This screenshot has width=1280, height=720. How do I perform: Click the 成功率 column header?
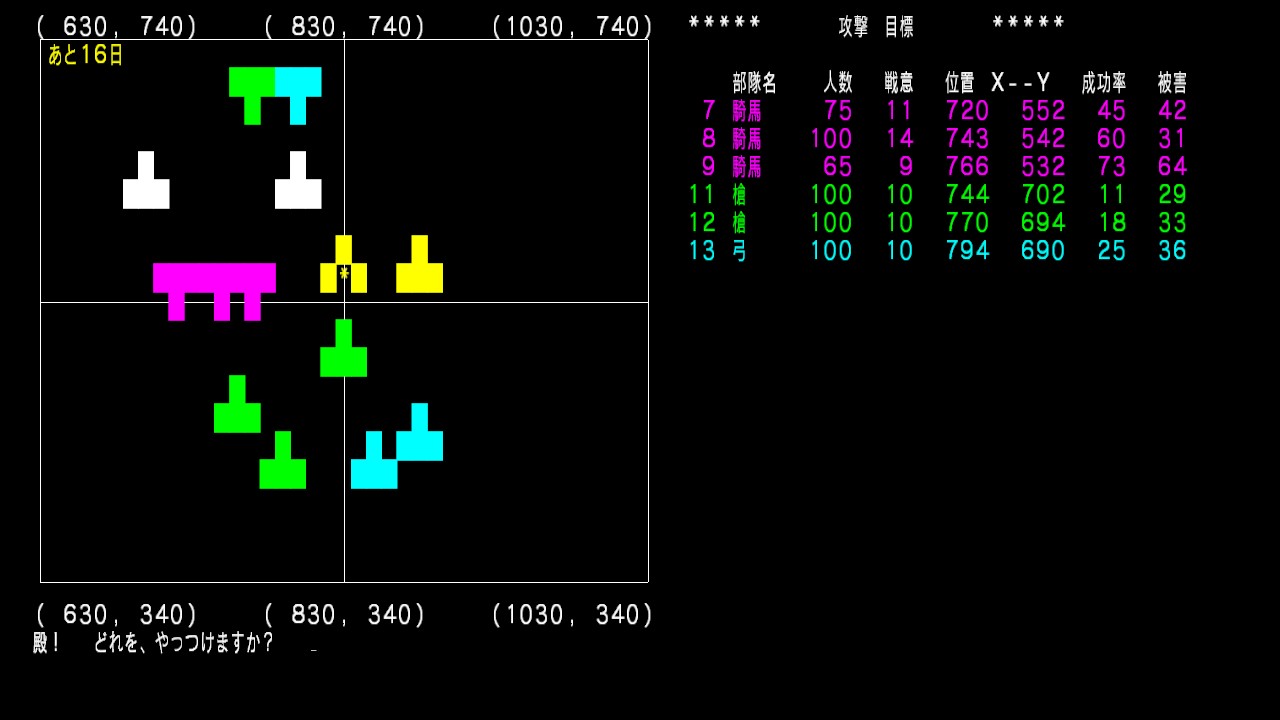point(1103,83)
